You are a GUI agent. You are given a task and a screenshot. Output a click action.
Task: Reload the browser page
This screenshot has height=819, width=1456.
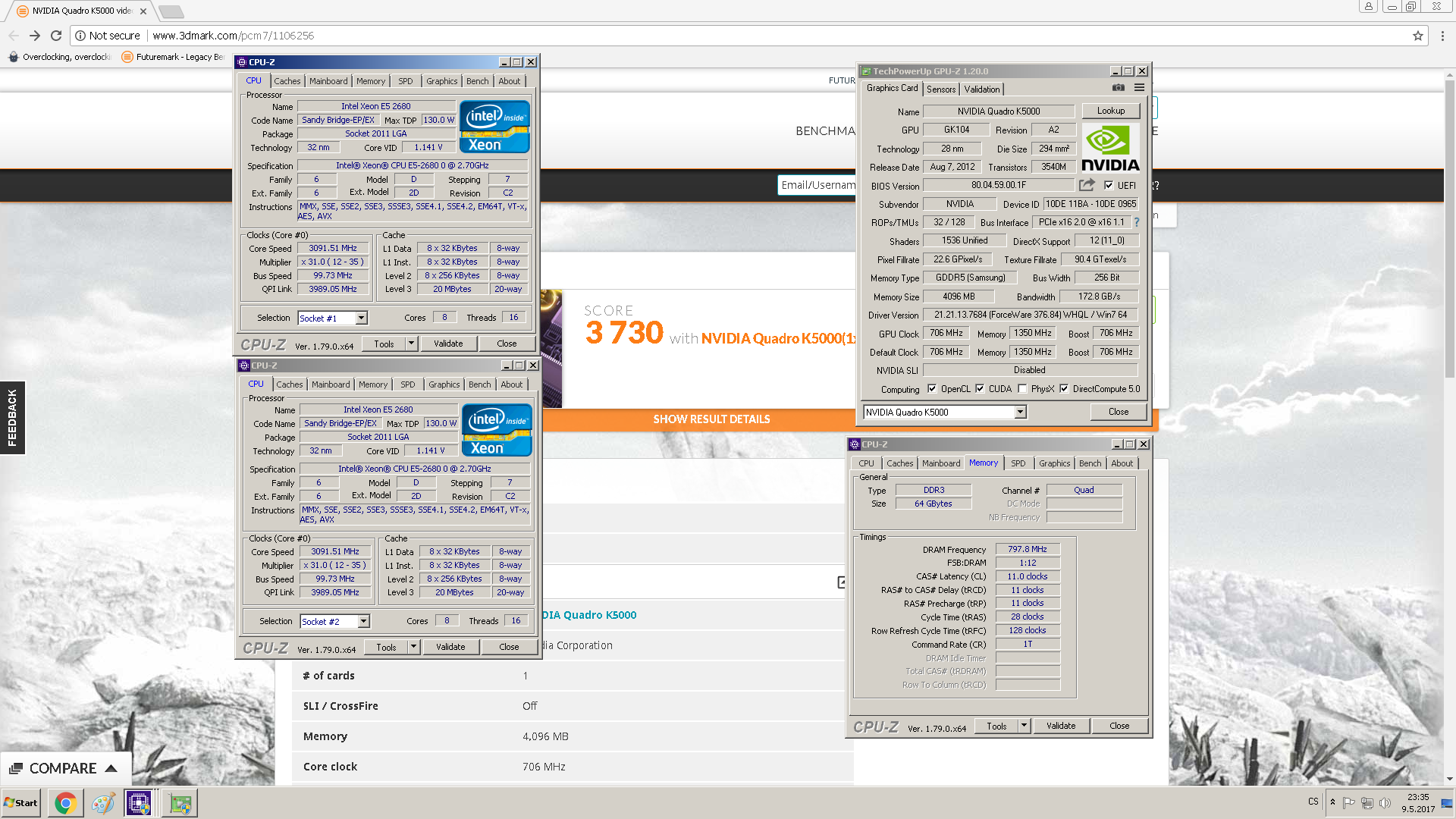point(56,36)
